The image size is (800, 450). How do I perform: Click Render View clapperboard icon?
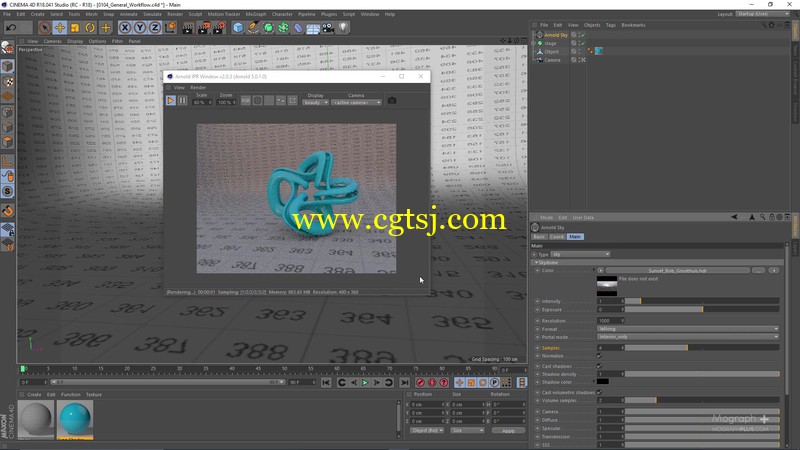[188, 28]
